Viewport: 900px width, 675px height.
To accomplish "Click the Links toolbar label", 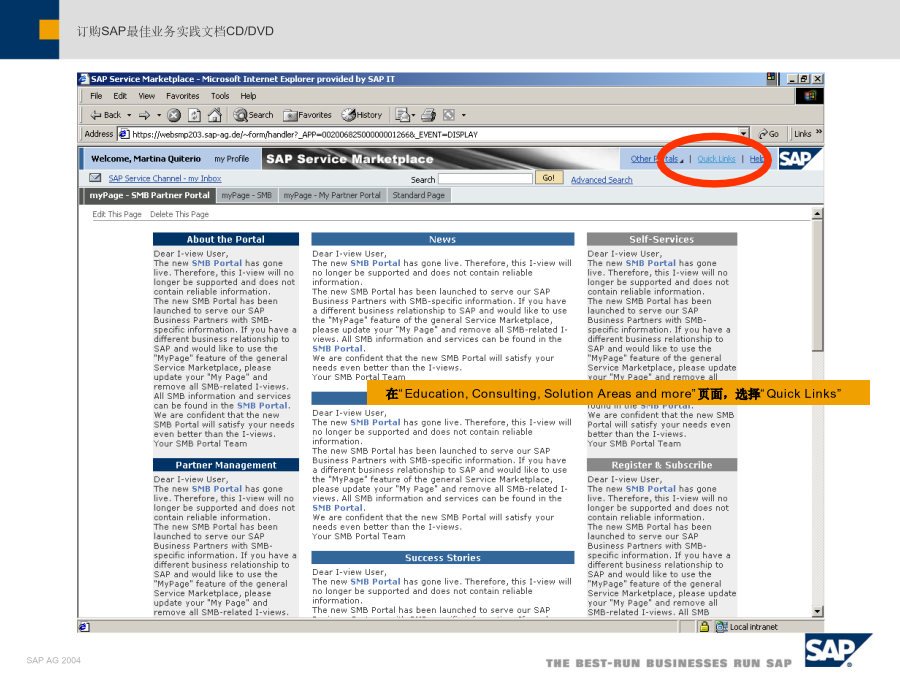I will tap(802, 134).
